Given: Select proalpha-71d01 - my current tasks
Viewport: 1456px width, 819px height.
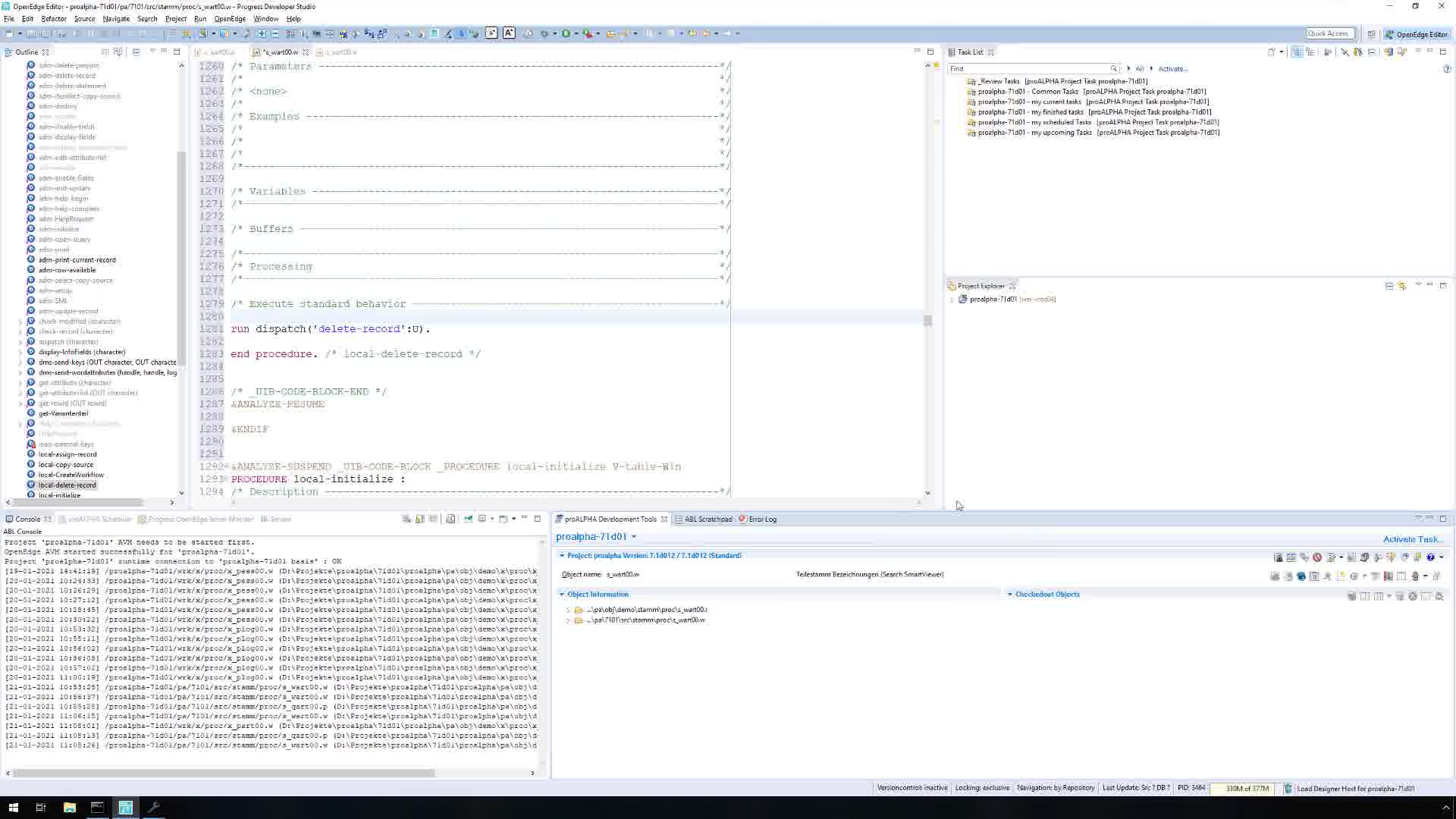Looking at the screenshot, I should point(1093,102).
